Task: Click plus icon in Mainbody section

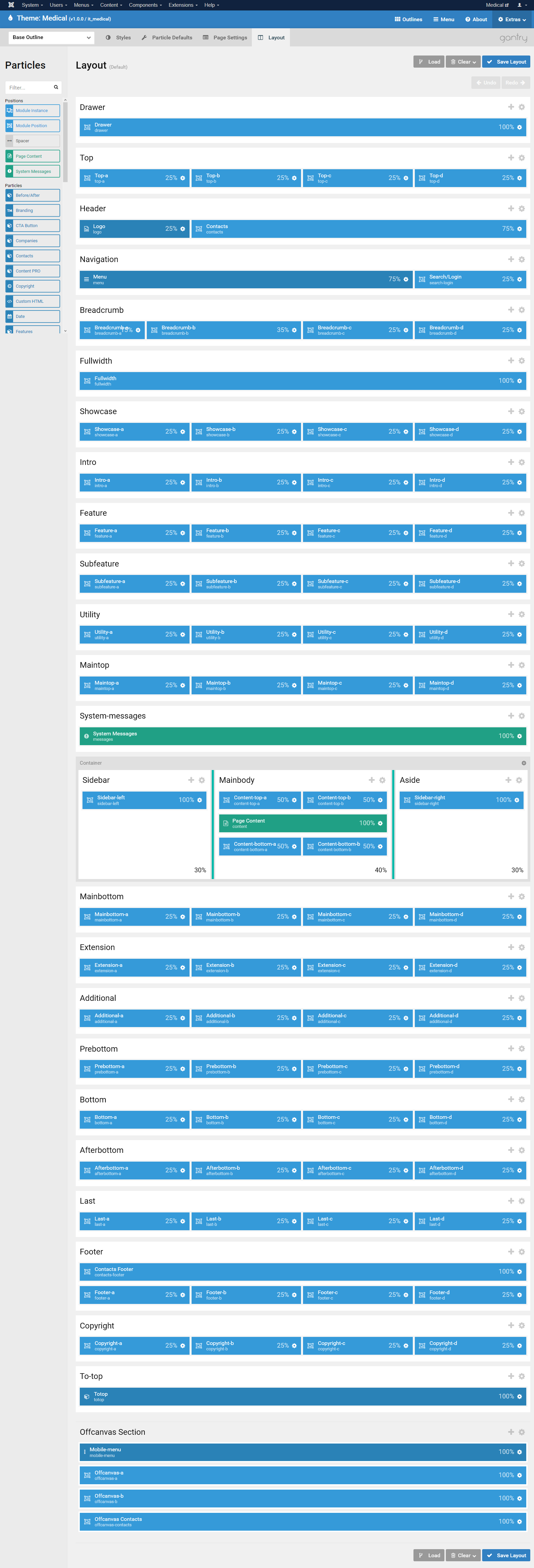Action: click(371, 780)
